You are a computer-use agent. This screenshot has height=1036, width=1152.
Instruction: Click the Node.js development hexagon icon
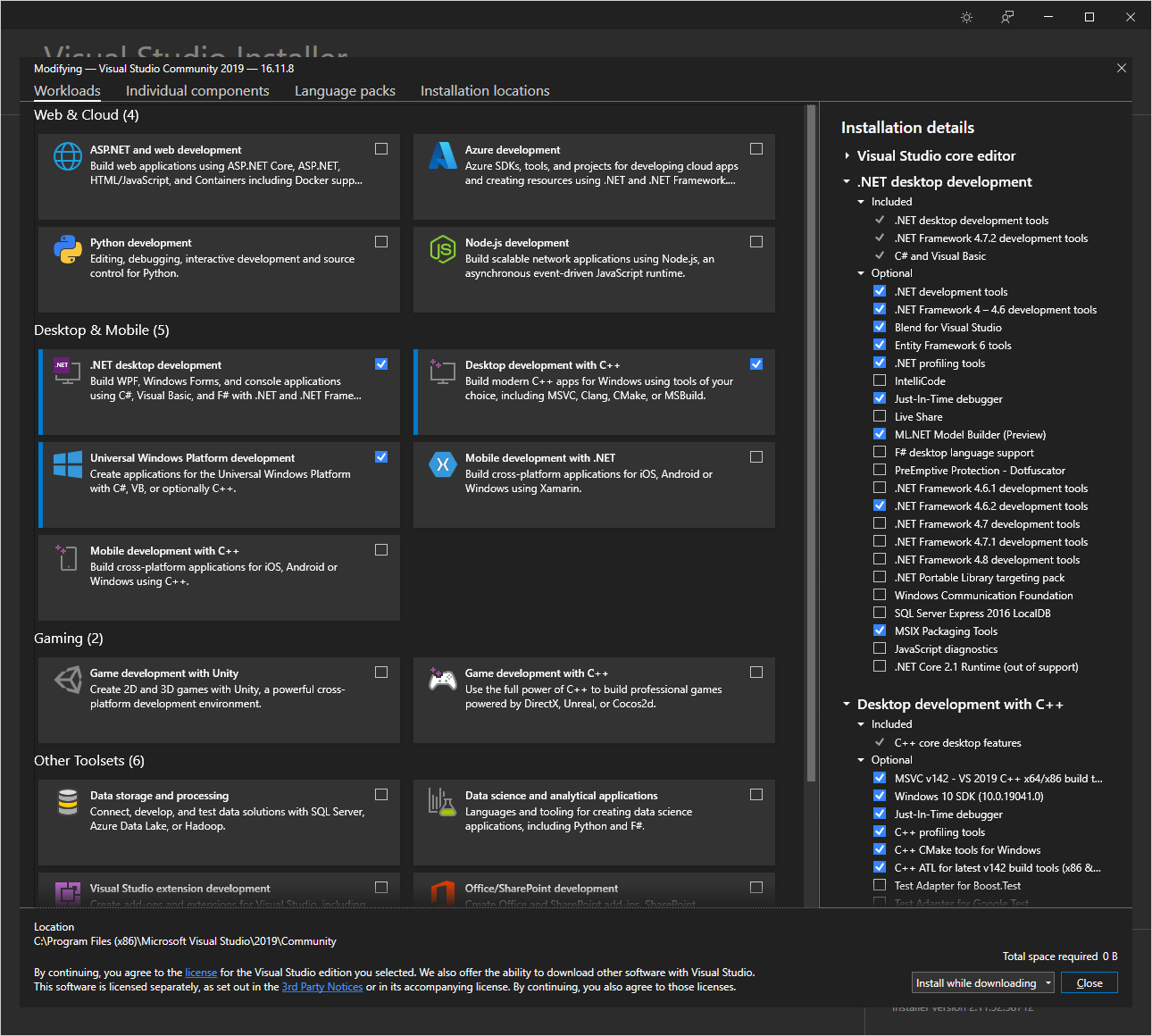[x=443, y=249]
